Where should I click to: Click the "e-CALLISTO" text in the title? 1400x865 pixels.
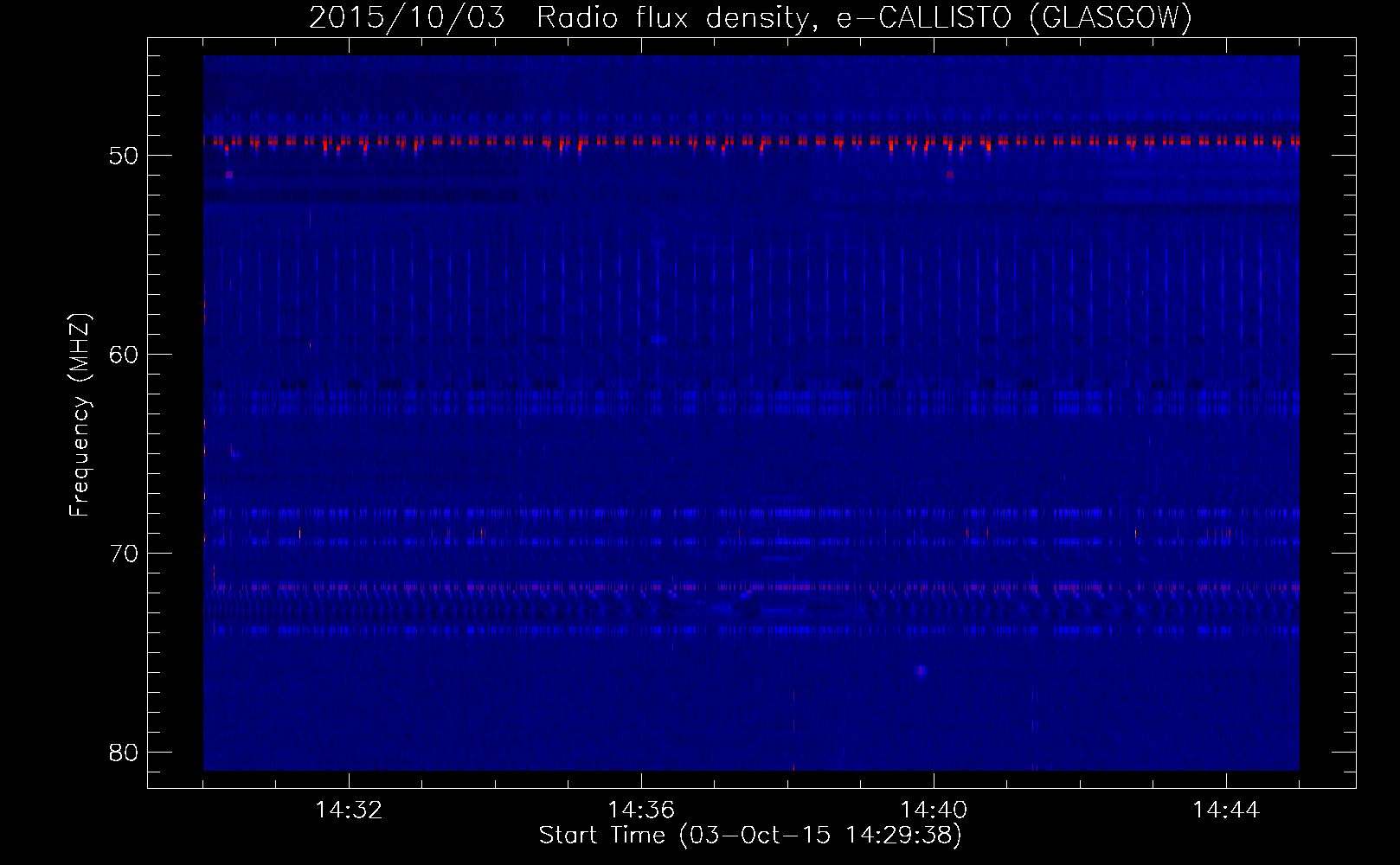pos(923,18)
